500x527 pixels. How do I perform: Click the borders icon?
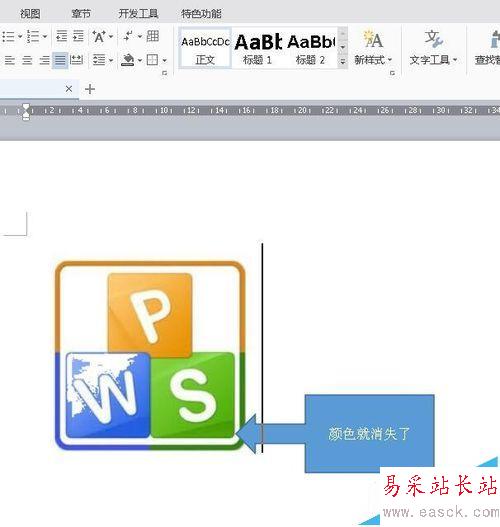(x=153, y=60)
